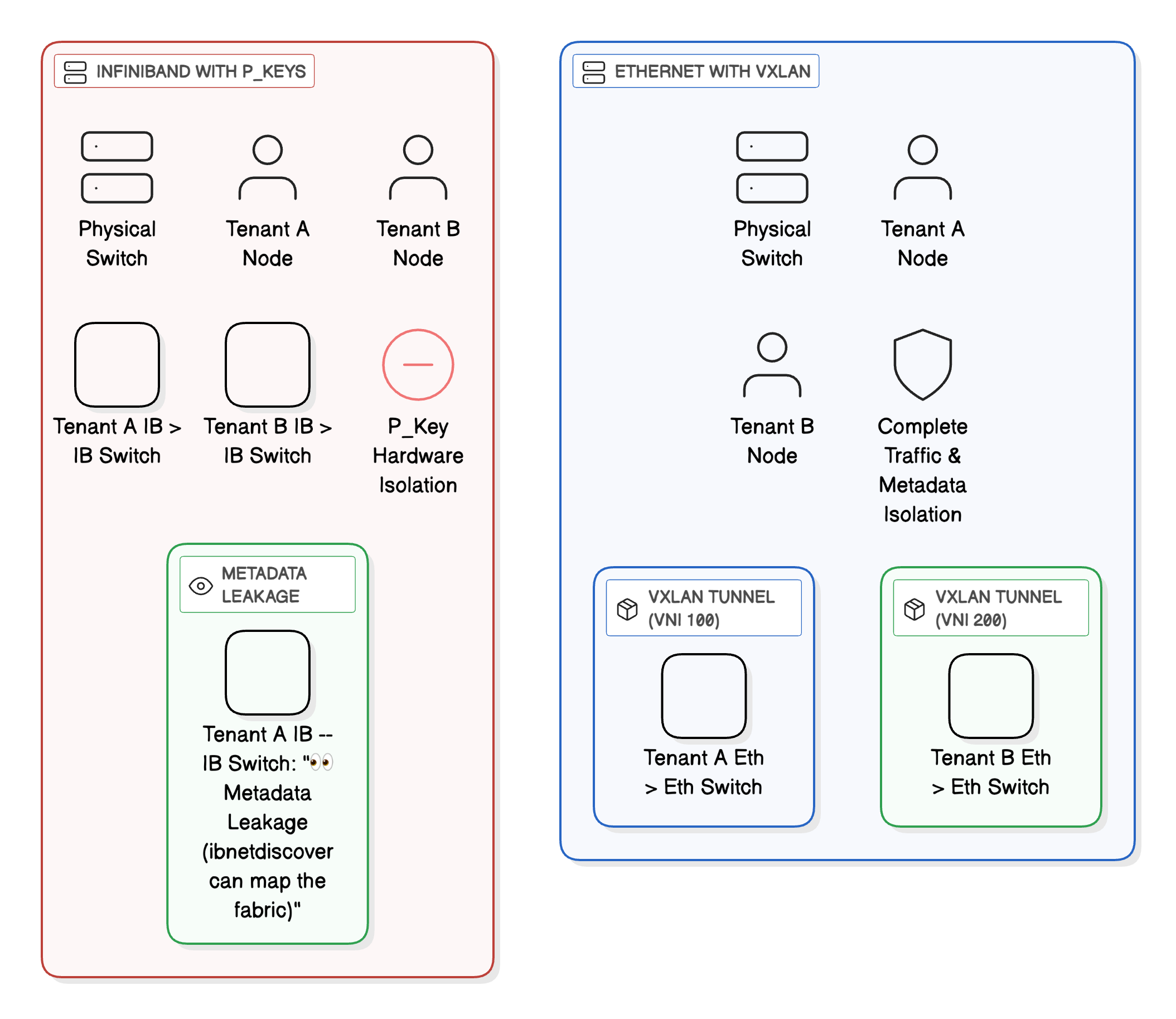The width and height of the screenshot is (1176, 1019).
Task: Toggle the P_Key Hardware Isolation minus circle
Action: point(418,364)
